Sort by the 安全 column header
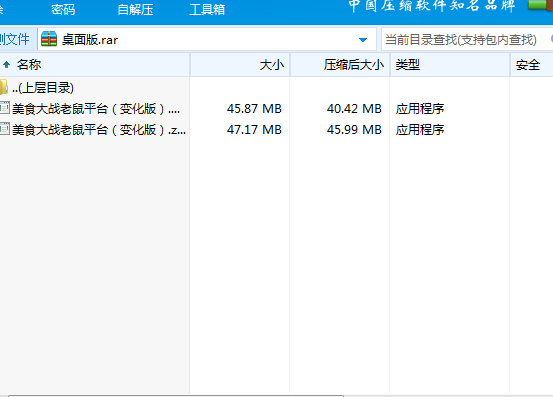This screenshot has height=397, width=553. point(528,65)
